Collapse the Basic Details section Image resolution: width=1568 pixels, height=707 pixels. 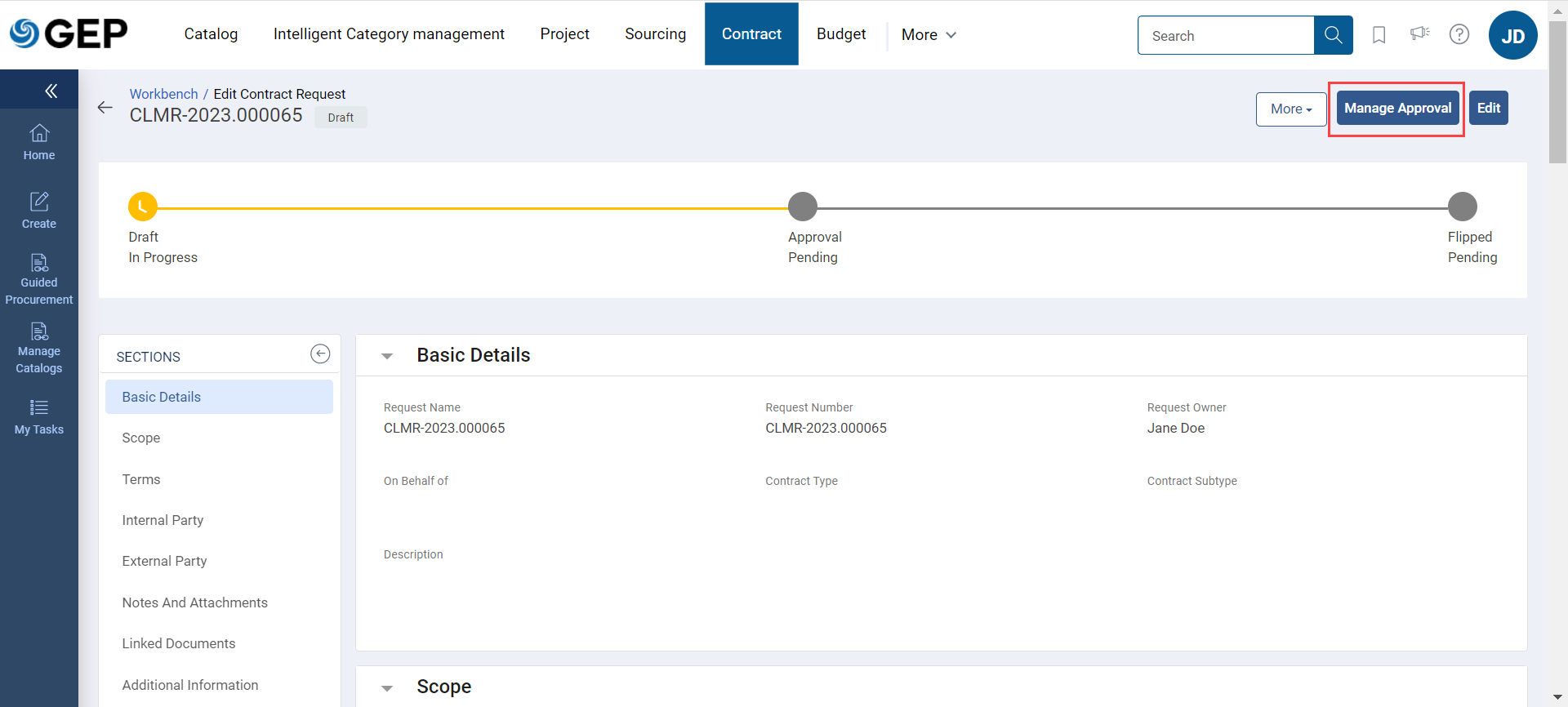click(387, 356)
